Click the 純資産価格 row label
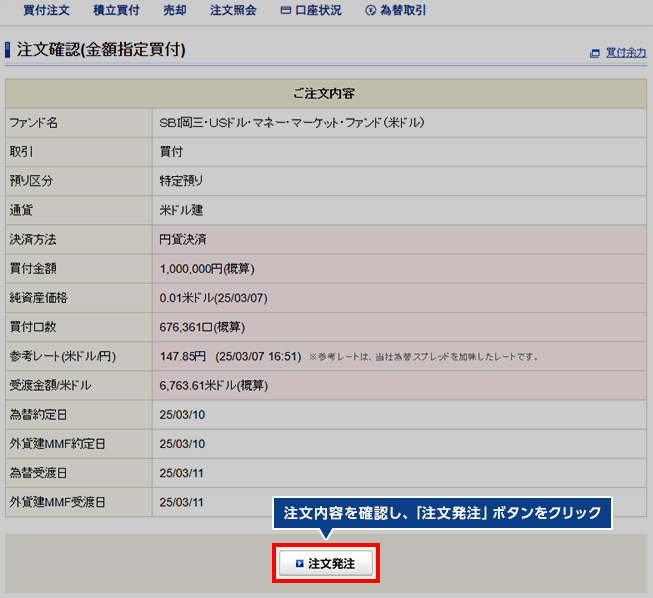The width and height of the screenshot is (653, 598). click(x=38, y=298)
